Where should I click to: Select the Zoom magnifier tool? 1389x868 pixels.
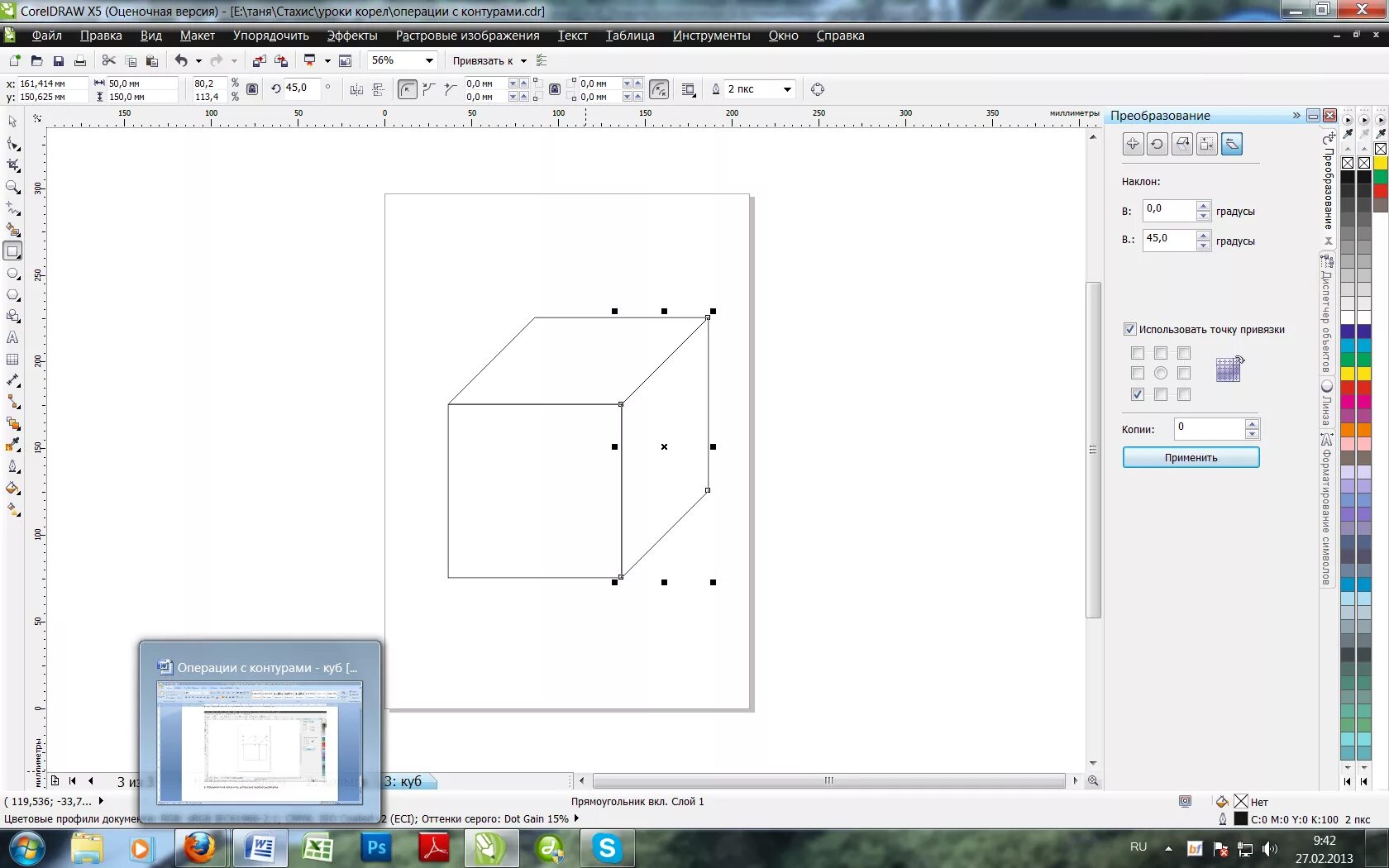point(12,187)
